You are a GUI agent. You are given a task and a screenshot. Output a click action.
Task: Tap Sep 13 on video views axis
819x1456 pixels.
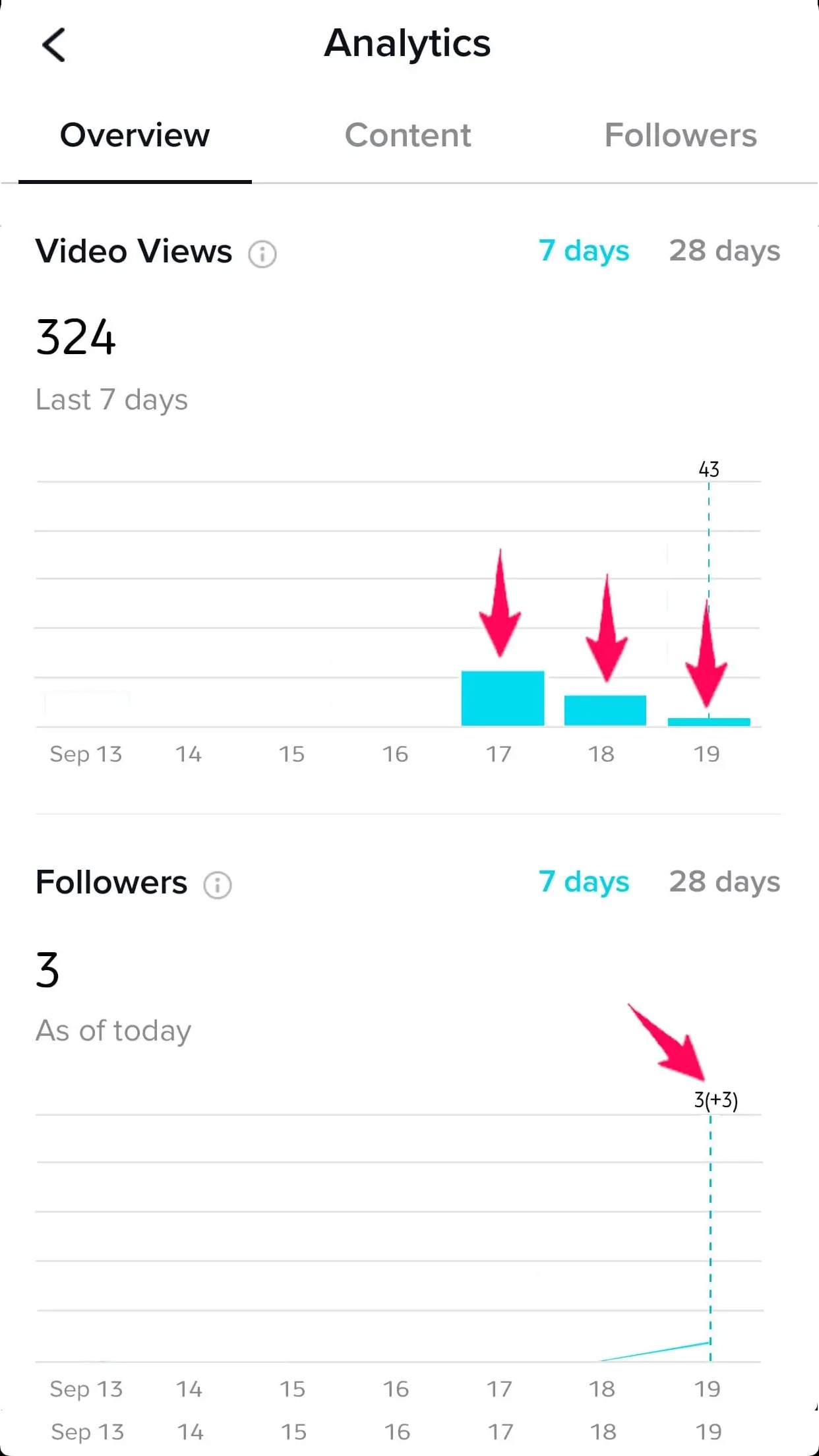[86, 754]
